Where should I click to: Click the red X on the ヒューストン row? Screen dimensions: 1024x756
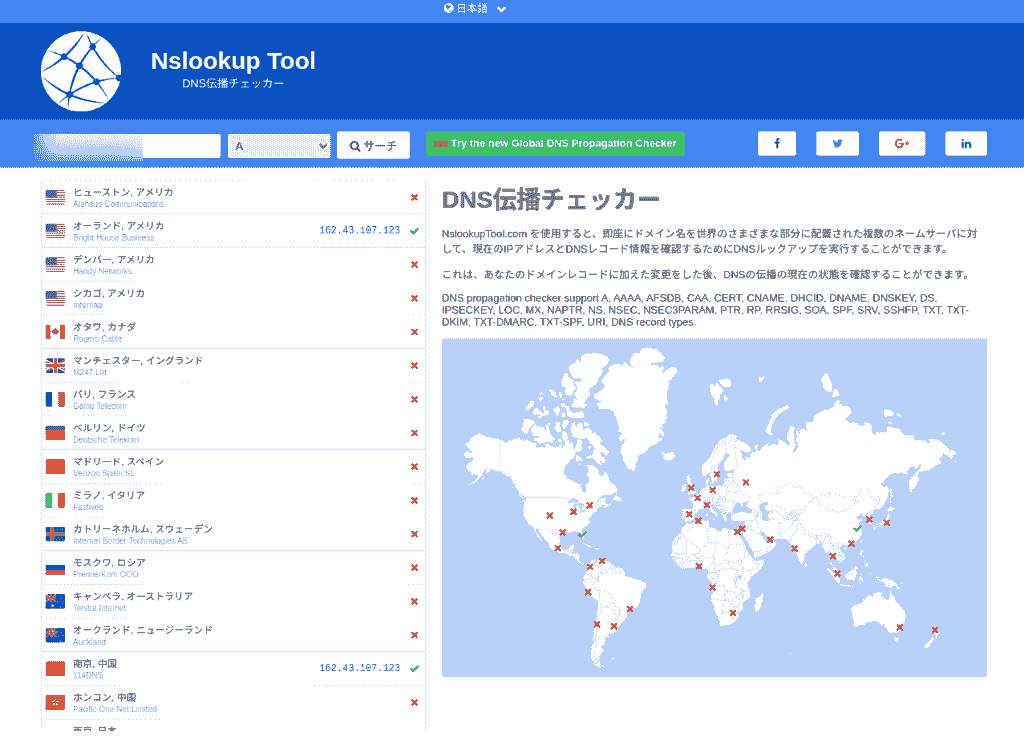coord(414,197)
